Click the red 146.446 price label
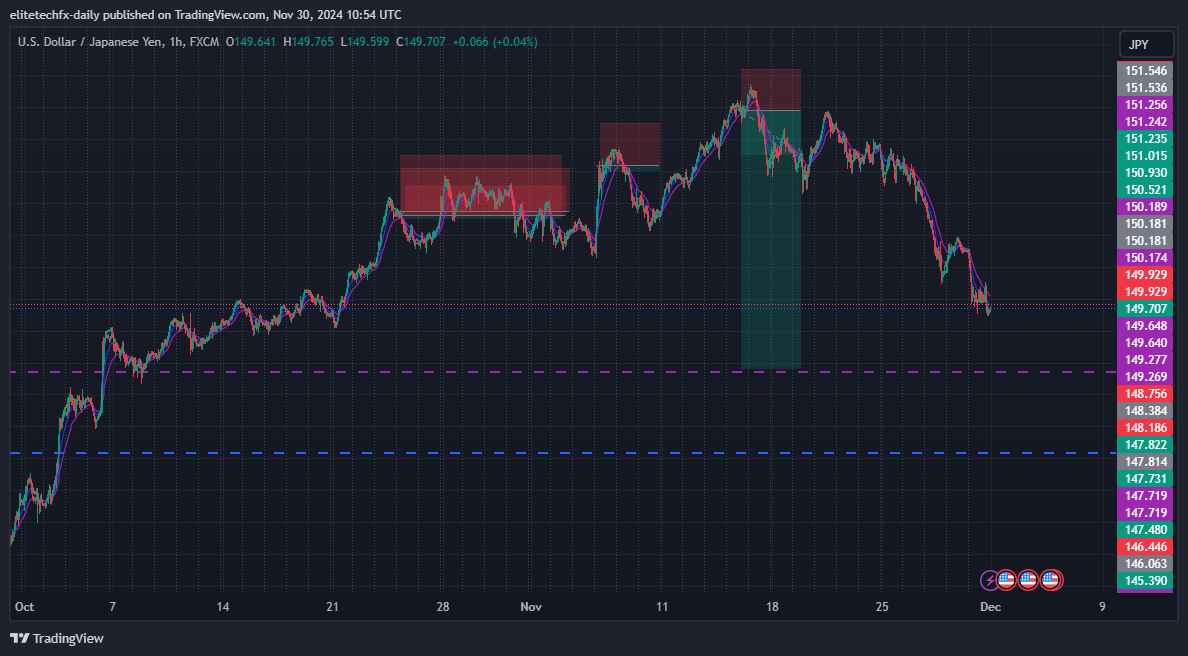1188x656 pixels. pos(1145,547)
